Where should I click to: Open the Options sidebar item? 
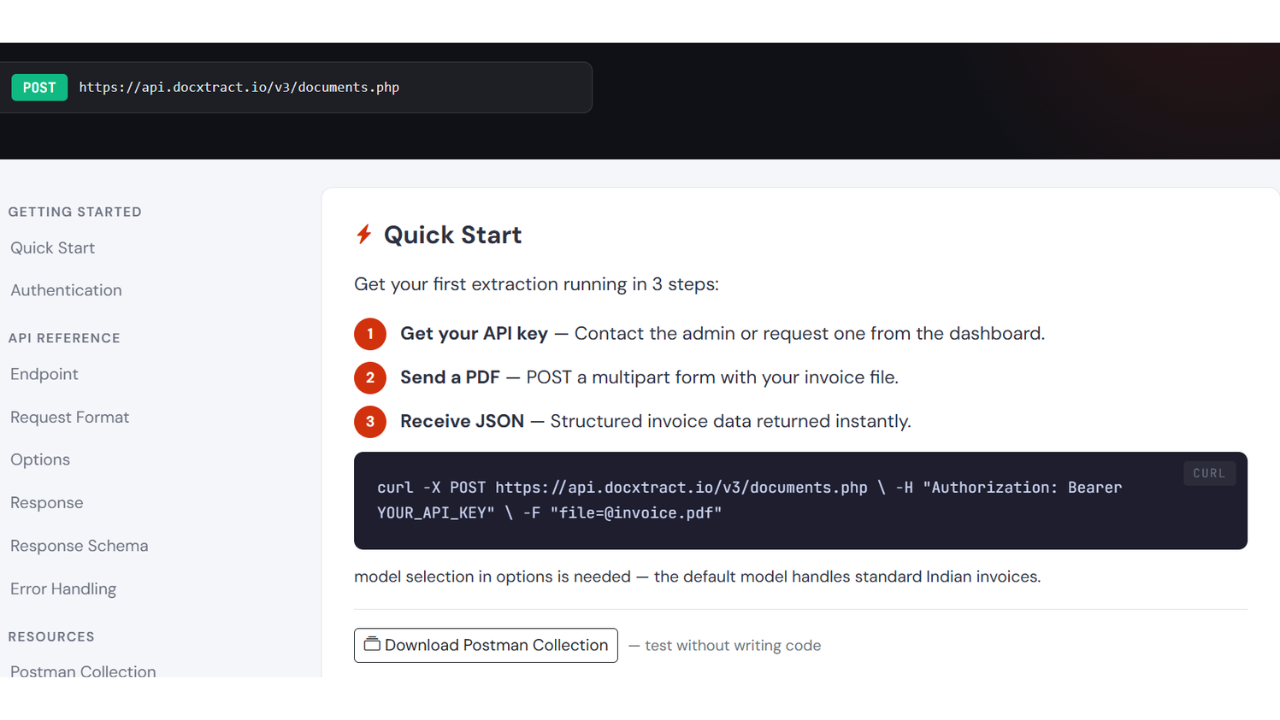pyautogui.click(x=40, y=460)
